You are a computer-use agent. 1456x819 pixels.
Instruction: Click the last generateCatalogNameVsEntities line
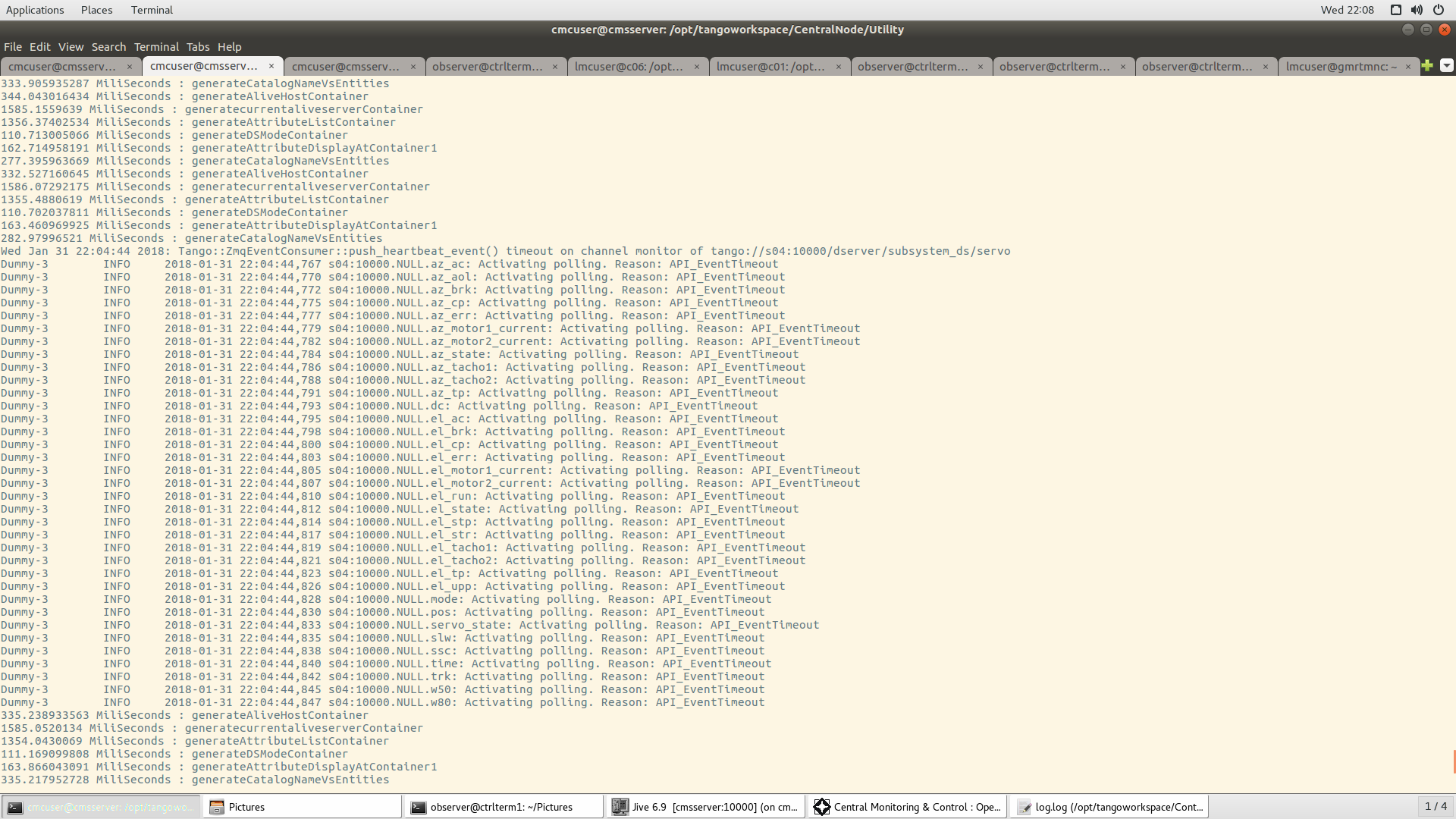click(x=195, y=780)
